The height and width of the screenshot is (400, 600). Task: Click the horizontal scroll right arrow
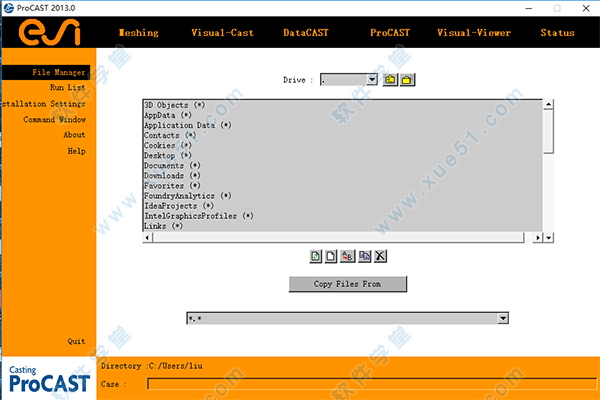click(538, 238)
